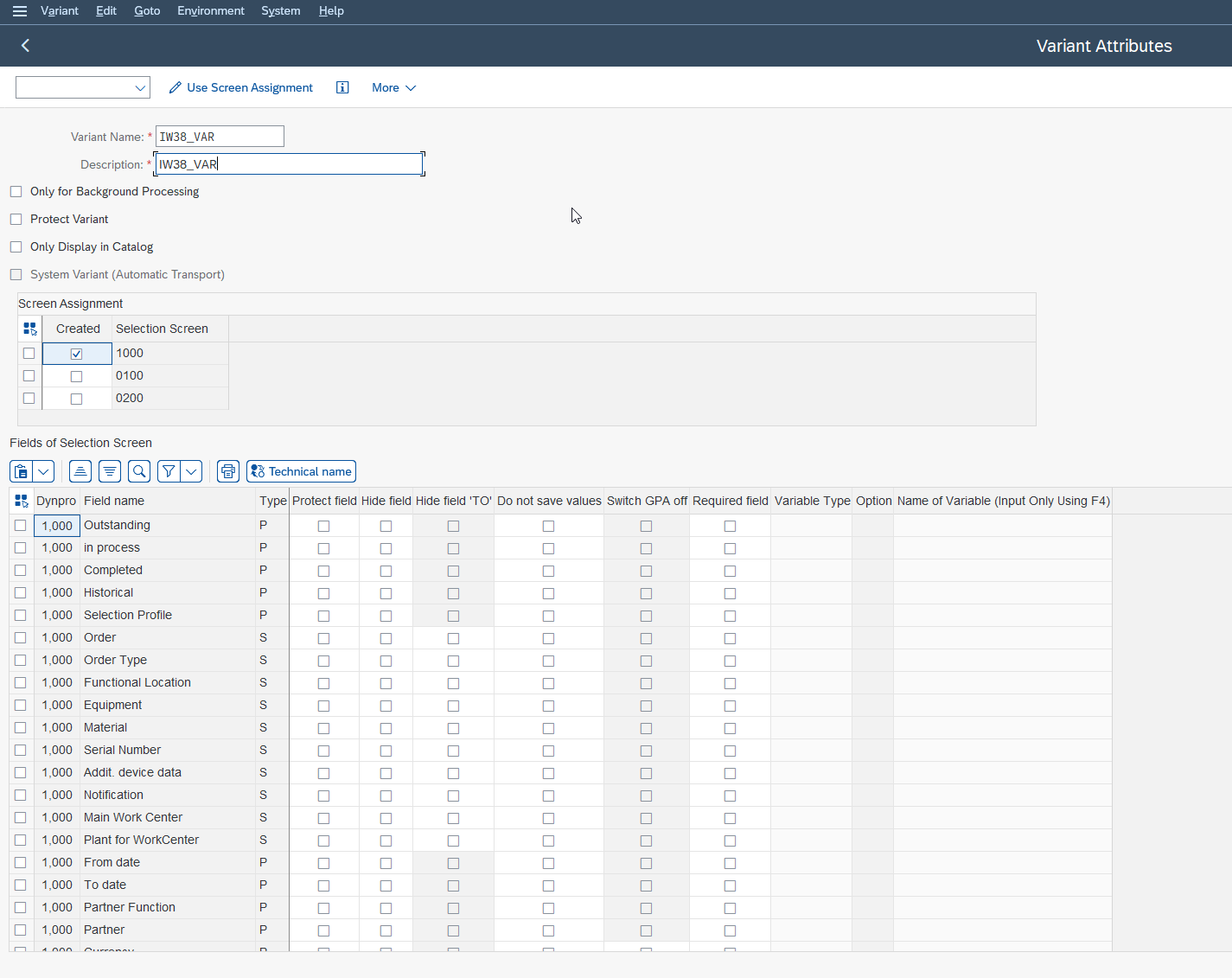Expand the More menu
This screenshot has height=978, width=1232.
[x=393, y=87]
